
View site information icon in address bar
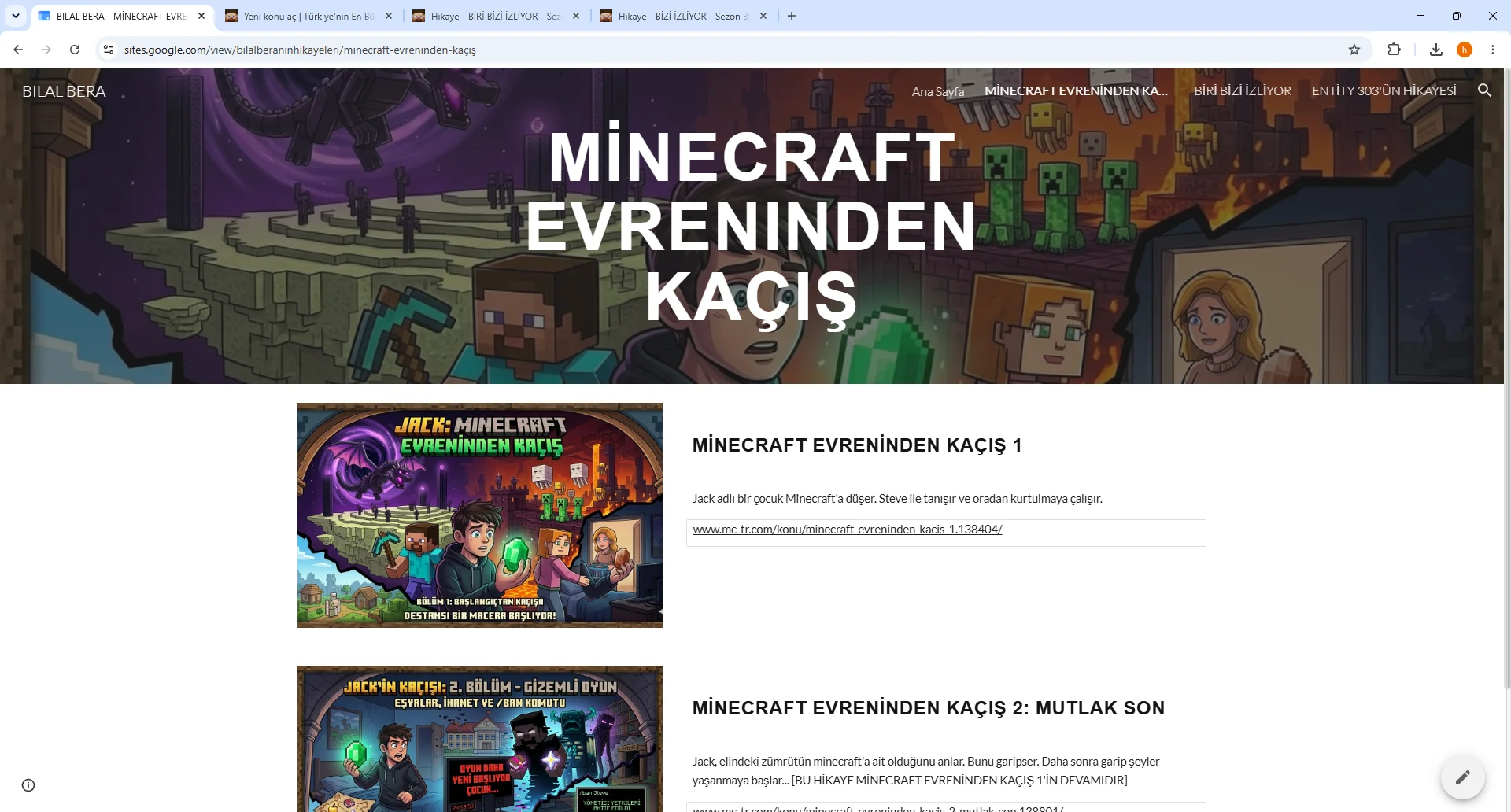click(109, 50)
